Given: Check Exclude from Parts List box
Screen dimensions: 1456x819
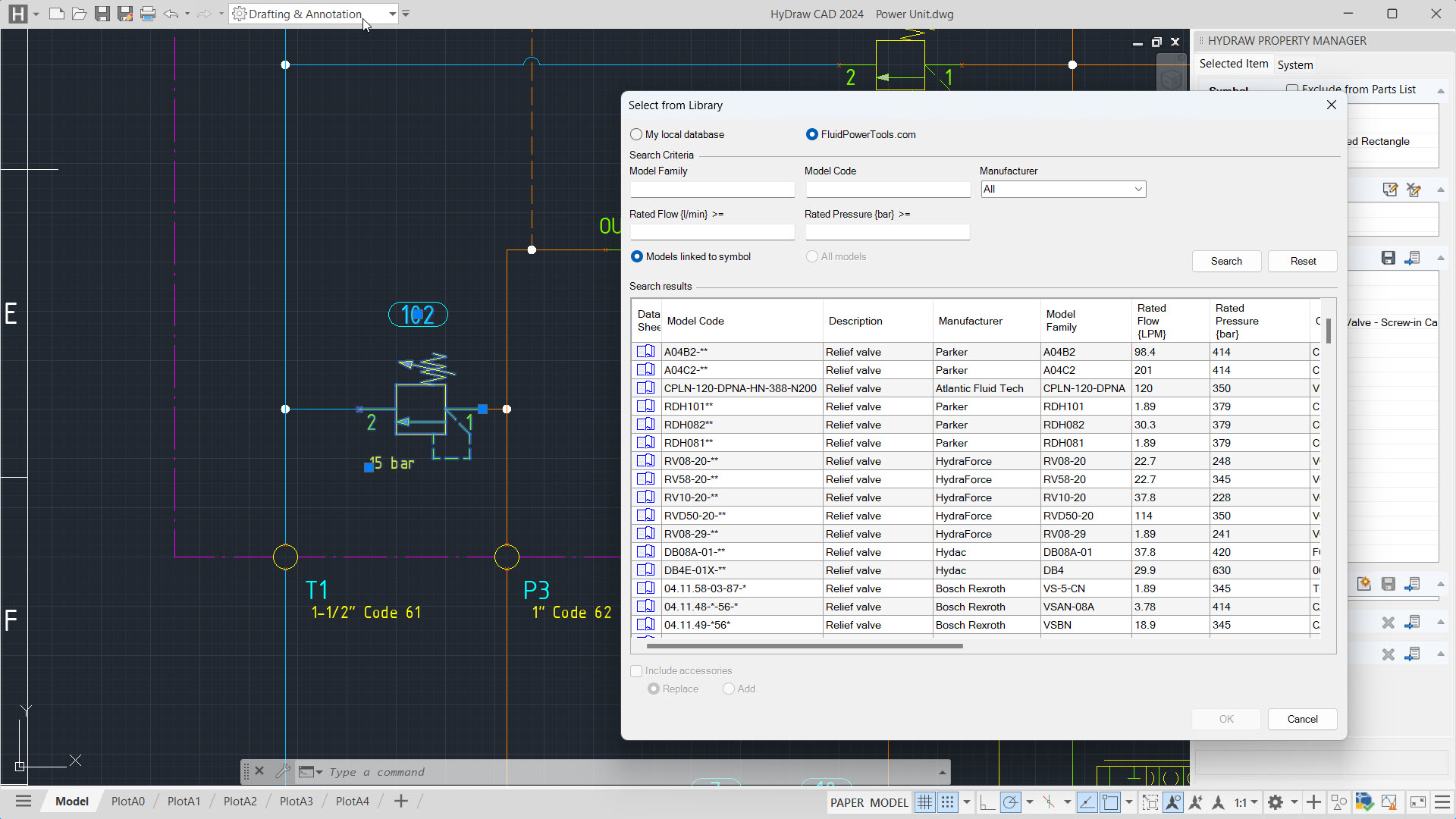Looking at the screenshot, I should tap(1292, 89).
